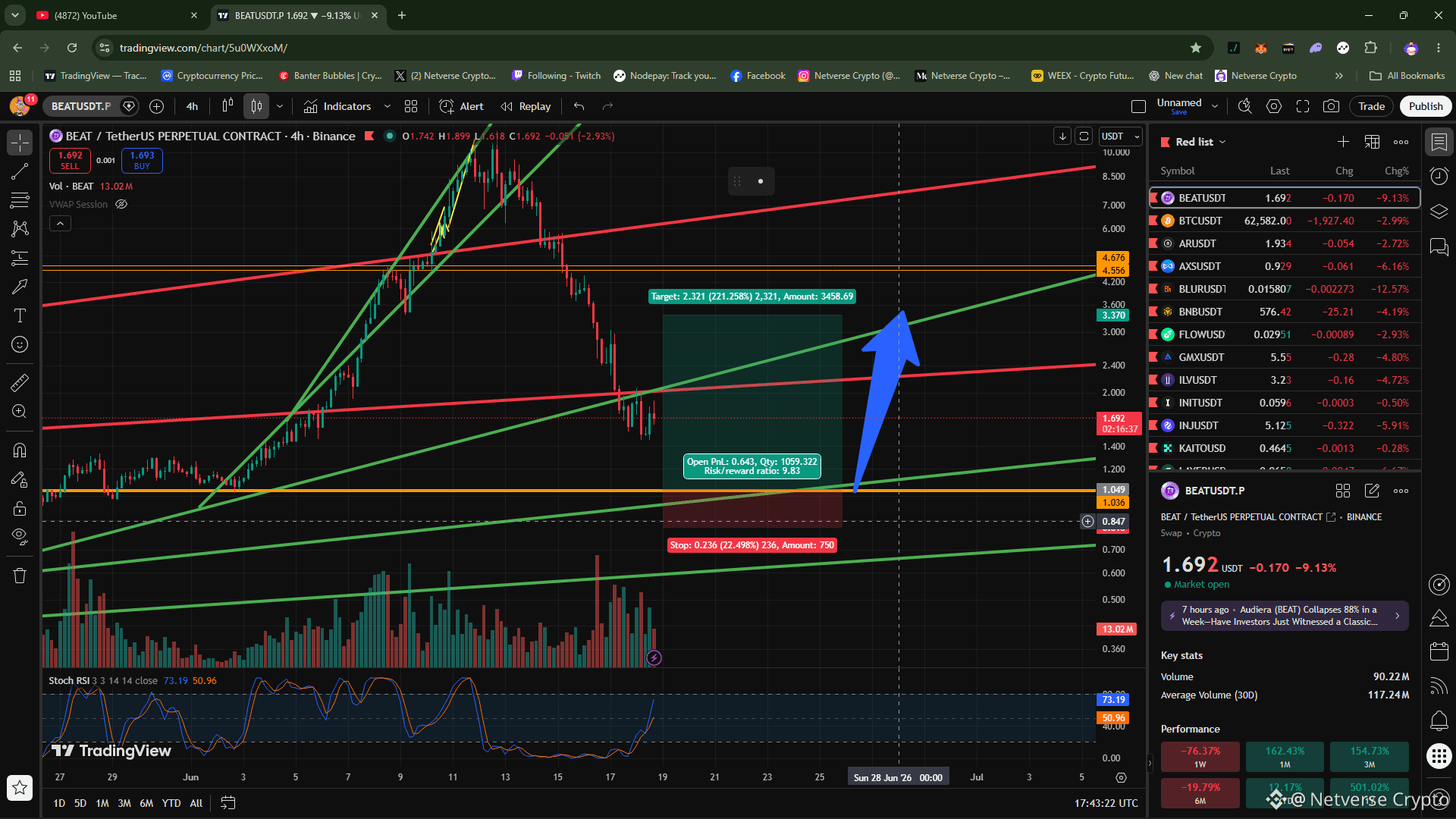Select the 4h interval menu
The height and width of the screenshot is (819, 1456).
click(192, 106)
